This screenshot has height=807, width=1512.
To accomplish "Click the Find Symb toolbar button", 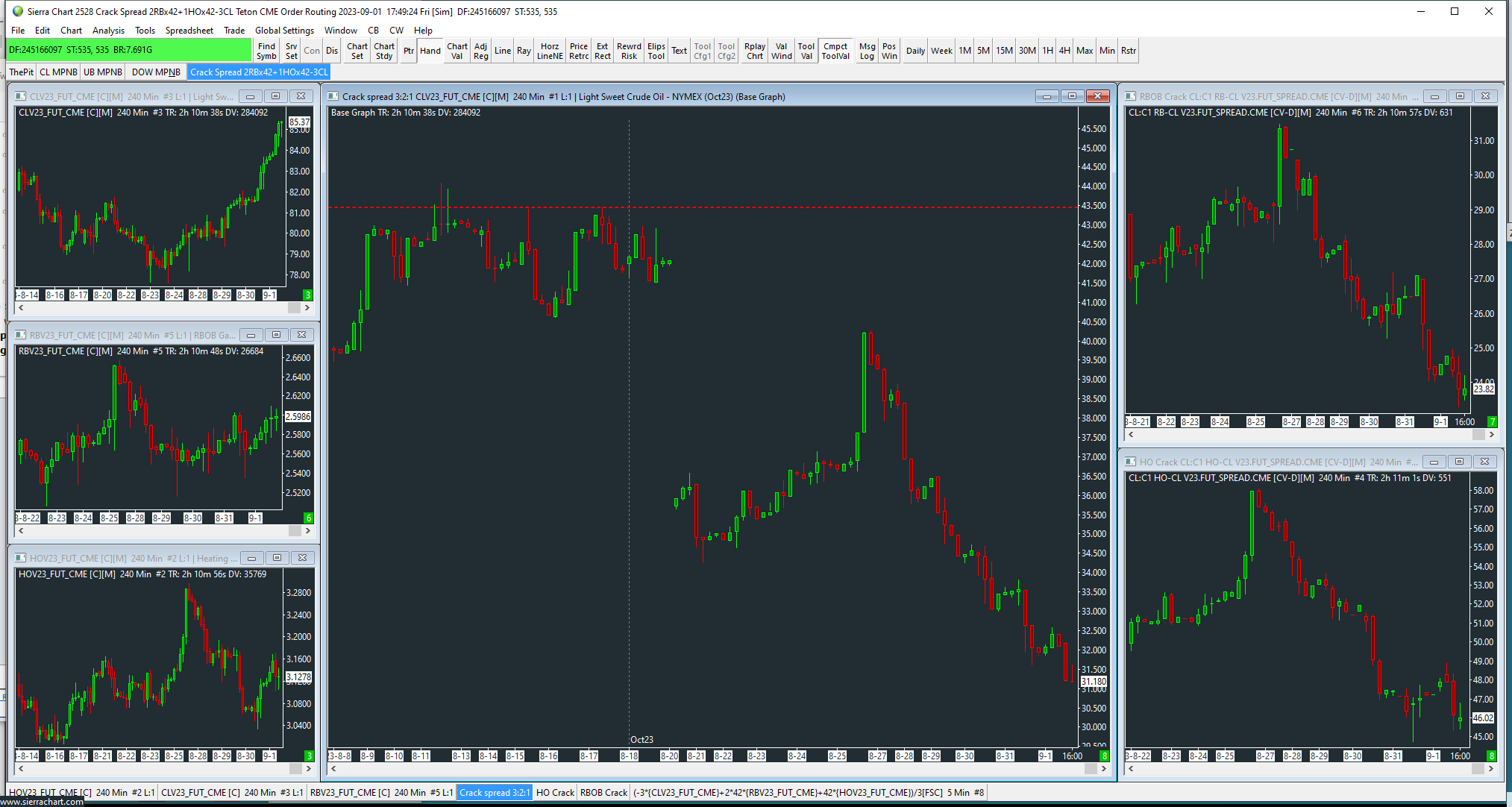I will [x=266, y=51].
